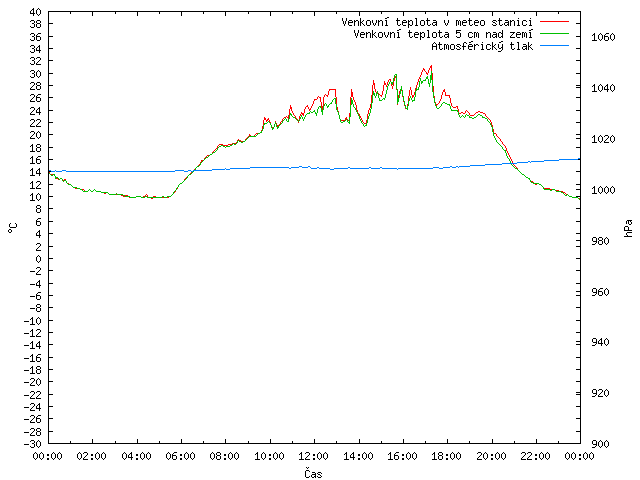Click legend text 'Venkovní teplota 5 cm nad zemí'

pyautogui.click(x=443, y=34)
